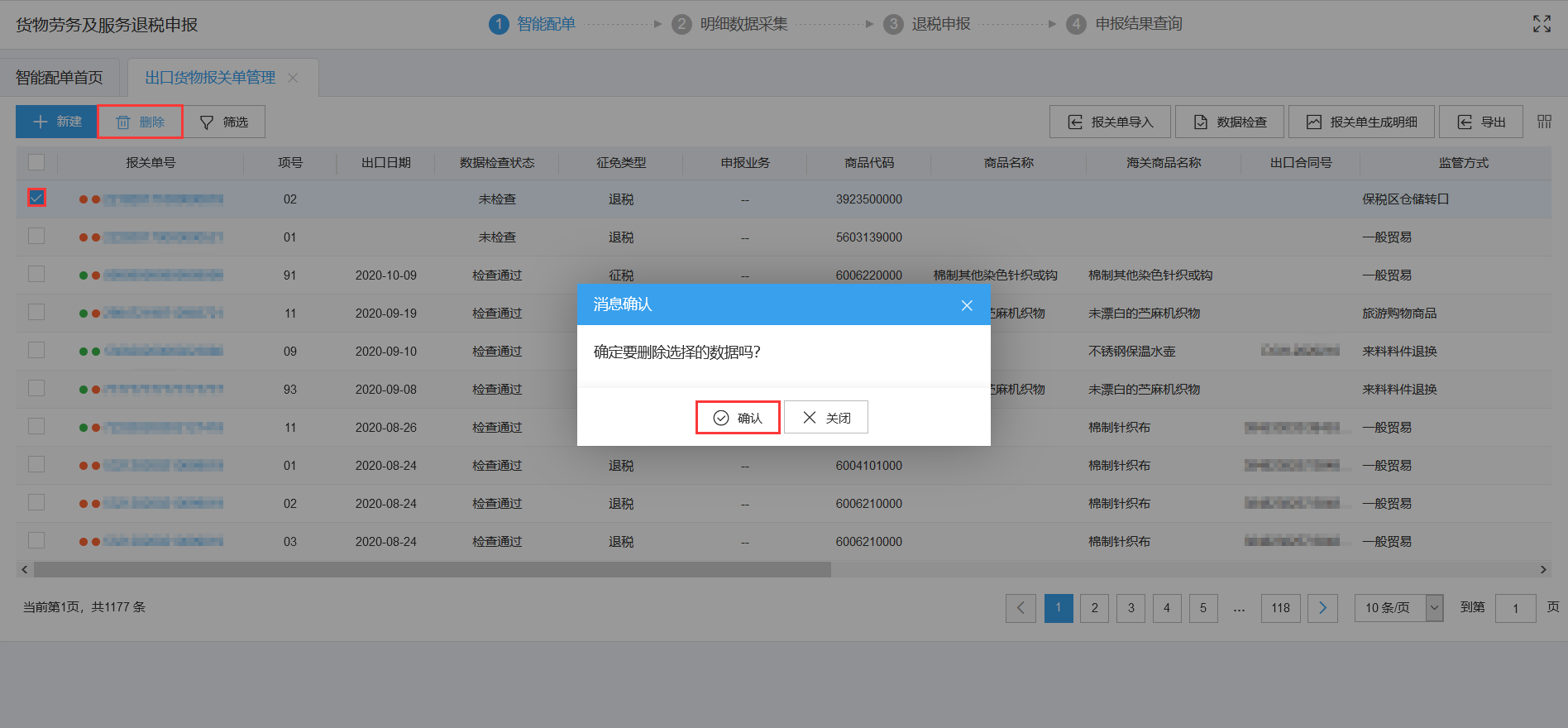Click horizontal scrollbar thumb under the table

(x=432, y=570)
